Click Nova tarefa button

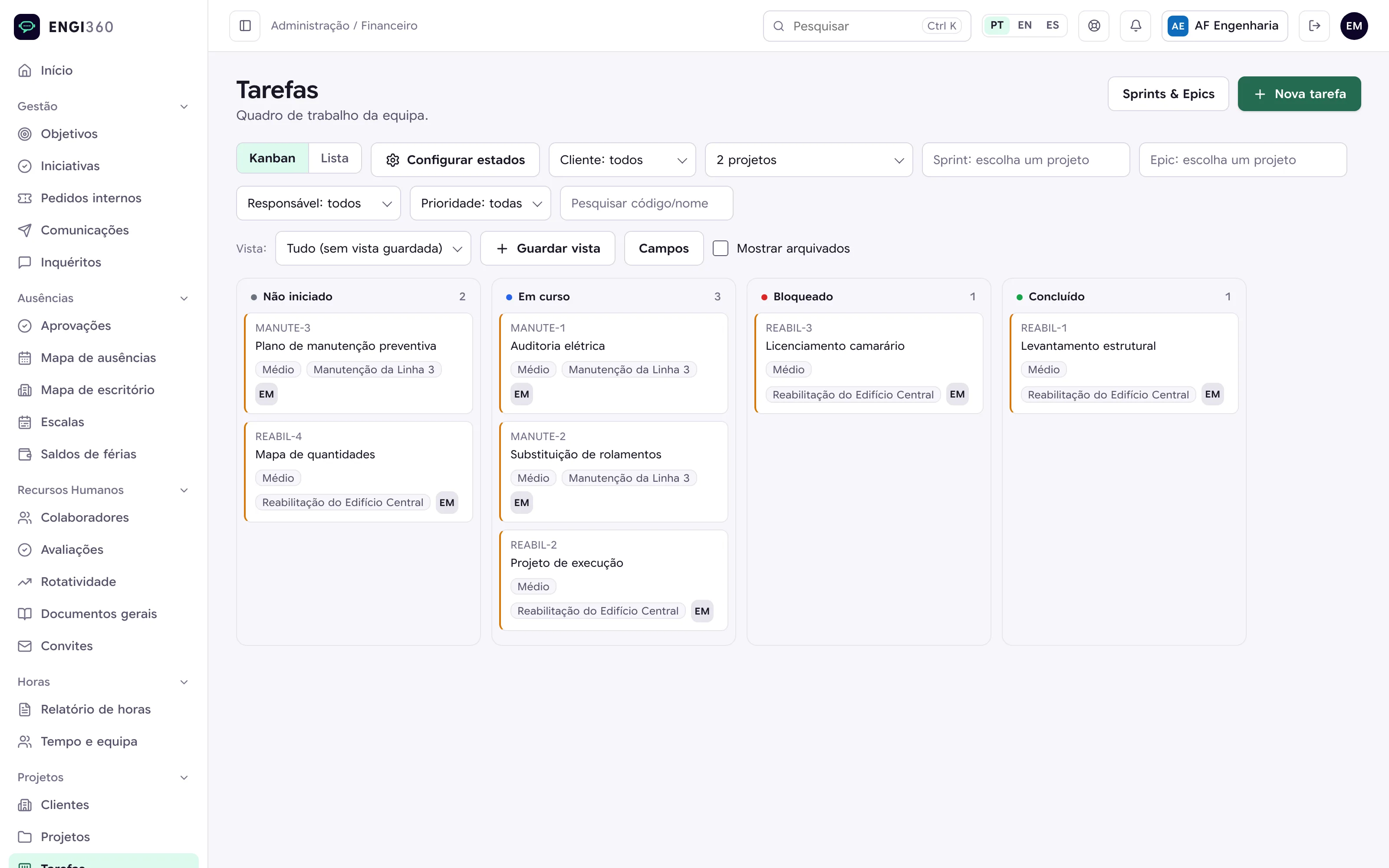(1299, 94)
